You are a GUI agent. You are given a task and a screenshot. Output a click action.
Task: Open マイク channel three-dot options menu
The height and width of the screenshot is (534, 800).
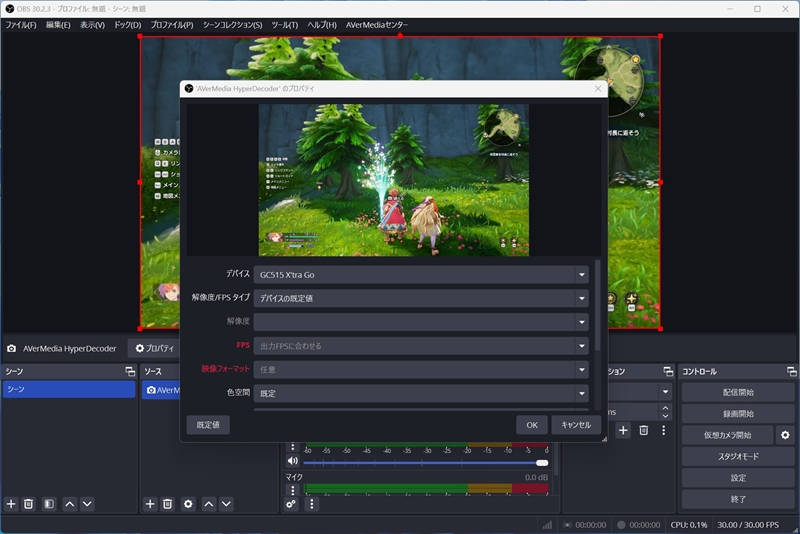293,490
